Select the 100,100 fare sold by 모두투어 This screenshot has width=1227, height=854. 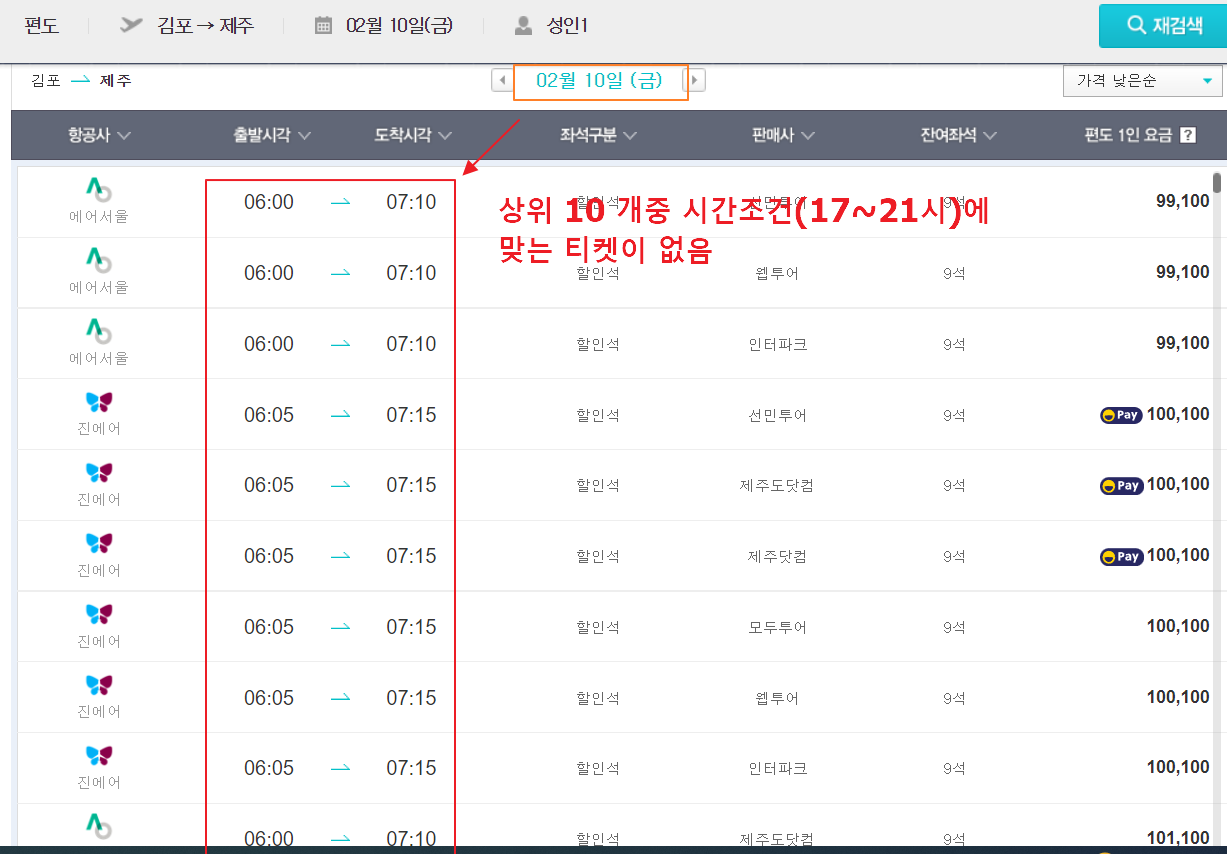point(1178,626)
